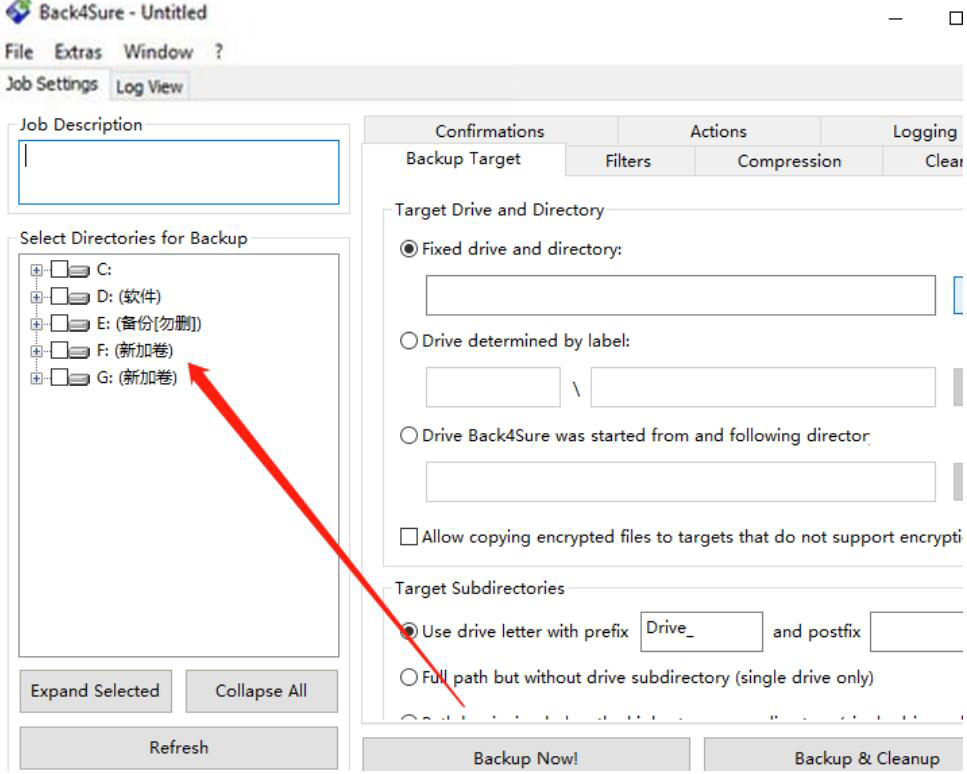Click the directory field after backslash
Screen dimensions: 967x774
click(x=763, y=388)
